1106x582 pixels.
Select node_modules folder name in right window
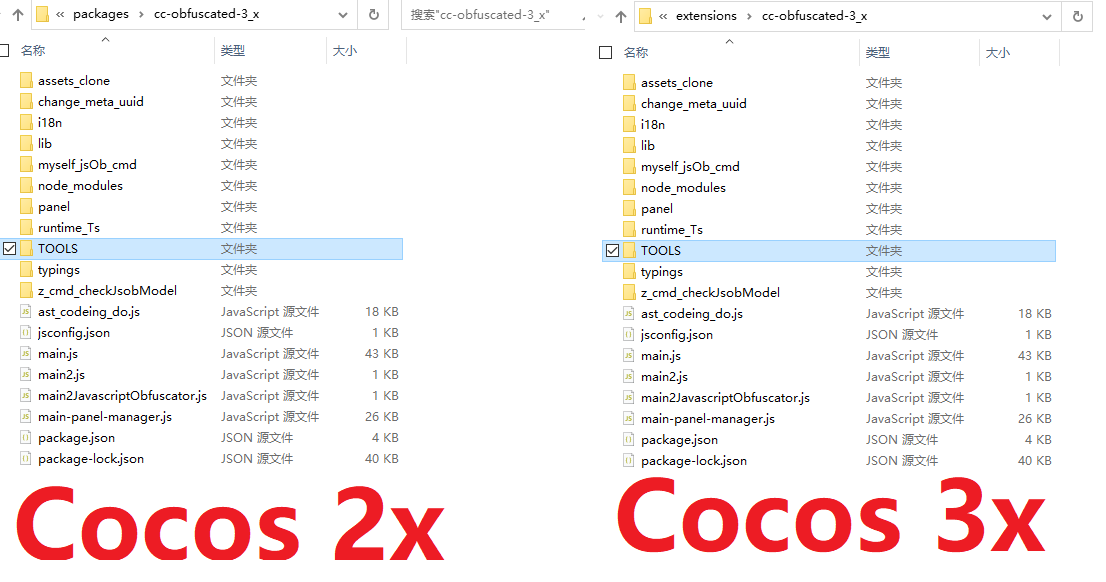pyautogui.click(x=683, y=188)
